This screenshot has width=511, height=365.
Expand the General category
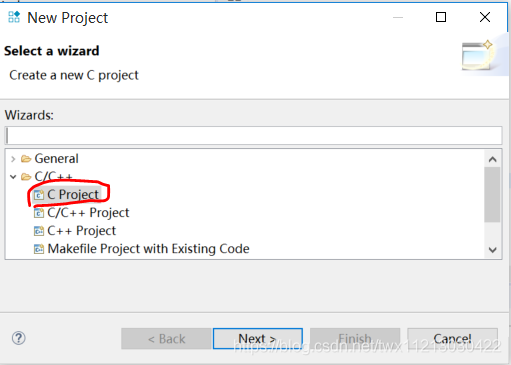point(13,159)
